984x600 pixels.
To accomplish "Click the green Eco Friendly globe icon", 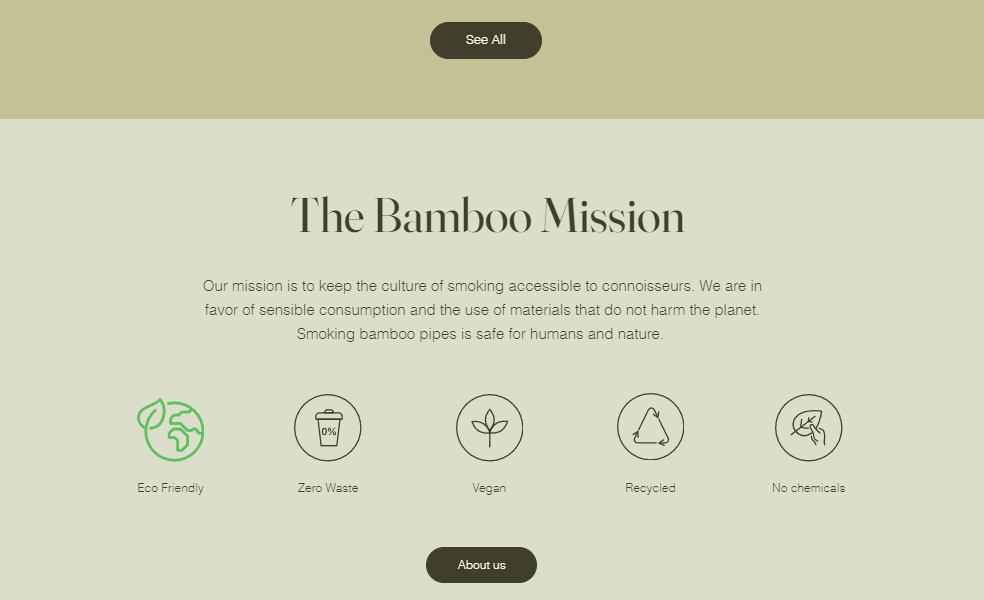I will click(171, 429).
